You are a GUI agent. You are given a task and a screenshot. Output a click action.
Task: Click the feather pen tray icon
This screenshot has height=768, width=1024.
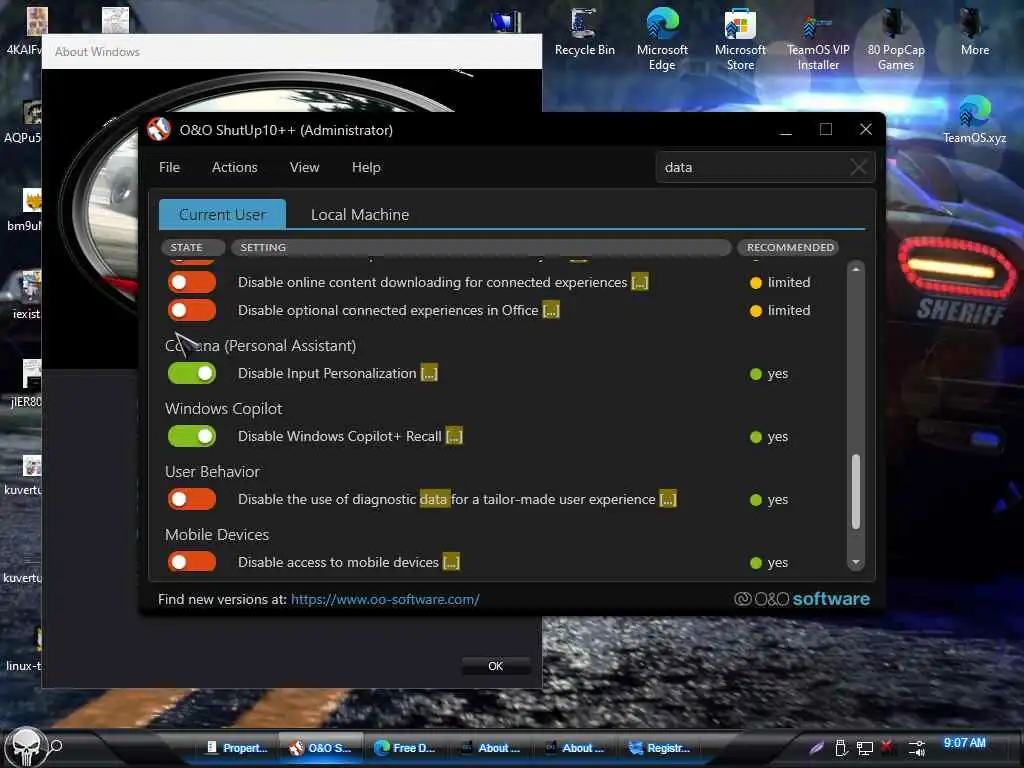coord(816,748)
